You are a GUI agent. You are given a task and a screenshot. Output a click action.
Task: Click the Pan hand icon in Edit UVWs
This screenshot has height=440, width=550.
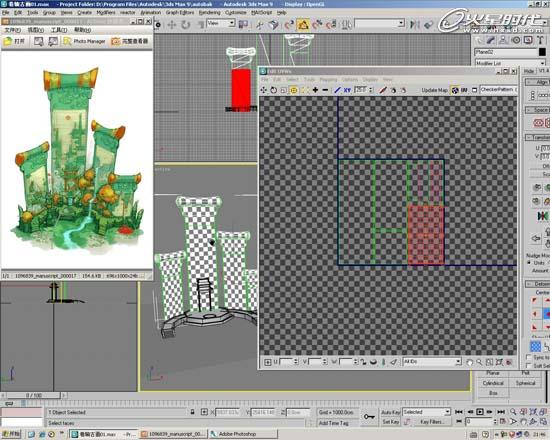pyautogui.click(x=469, y=362)
